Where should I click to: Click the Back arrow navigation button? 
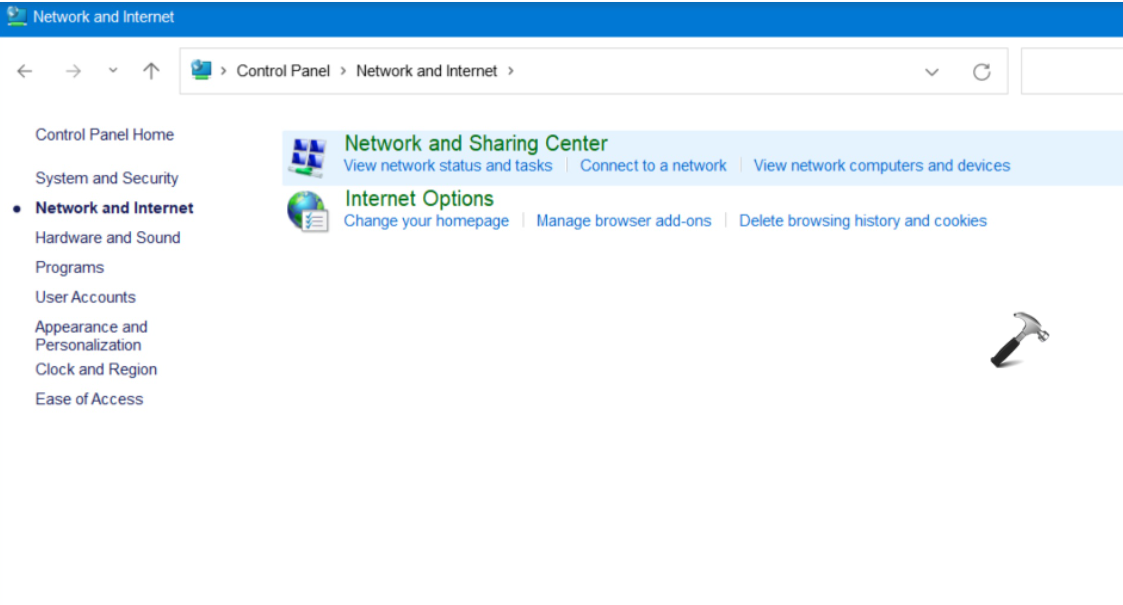click(x=25, y=71)
